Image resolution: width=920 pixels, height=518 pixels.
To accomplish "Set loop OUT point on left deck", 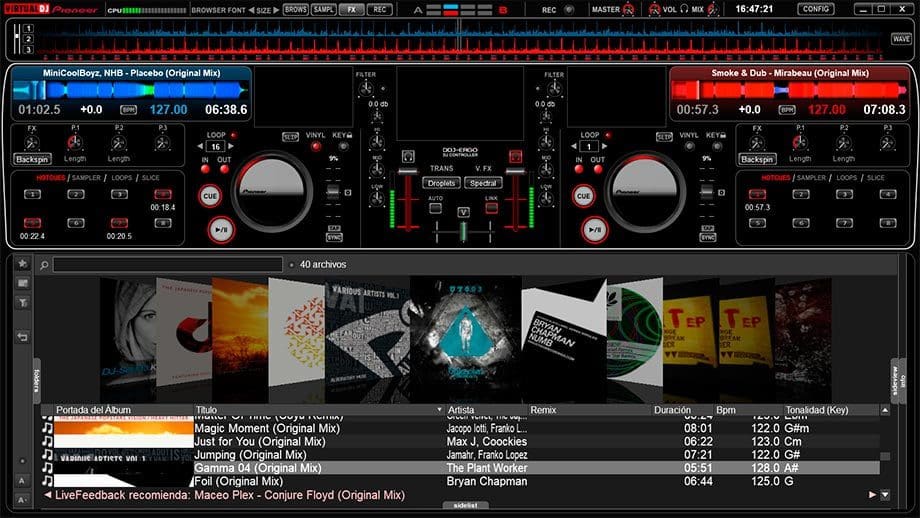I will [x=224, y=170].
